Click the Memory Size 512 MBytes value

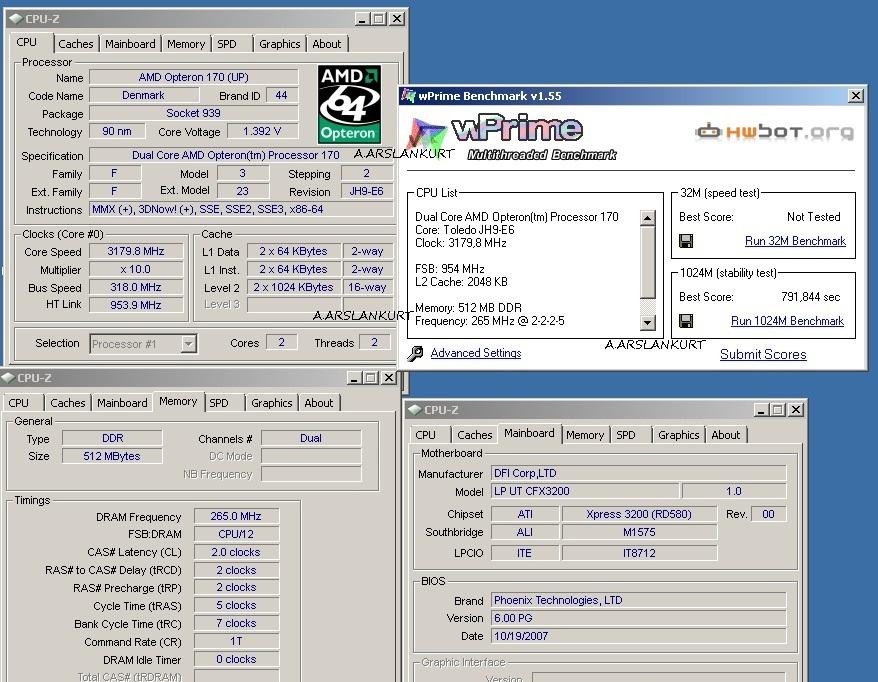(112, 456)
